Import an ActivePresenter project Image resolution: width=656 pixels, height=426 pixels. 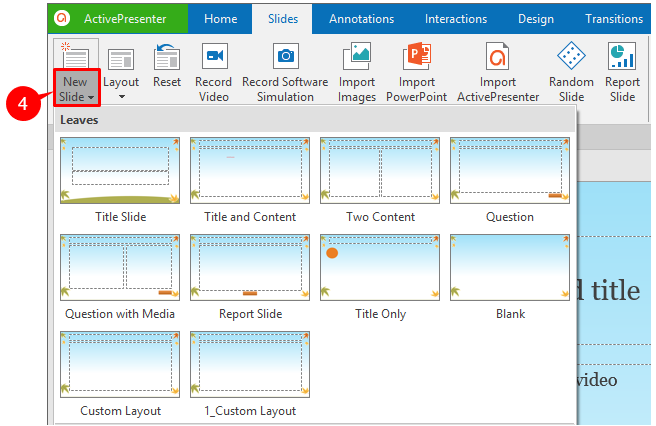pos(498,72)
